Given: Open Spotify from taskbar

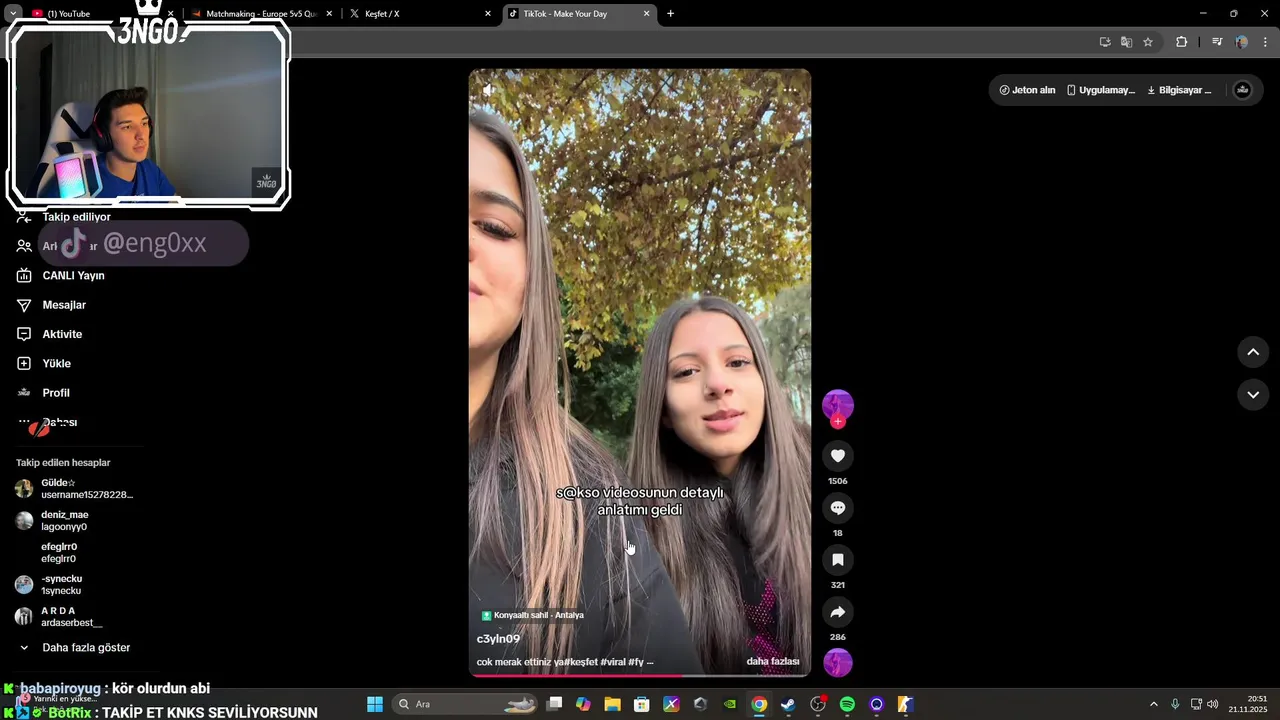Looking at the screenshot, I should (x=847, y=704).
